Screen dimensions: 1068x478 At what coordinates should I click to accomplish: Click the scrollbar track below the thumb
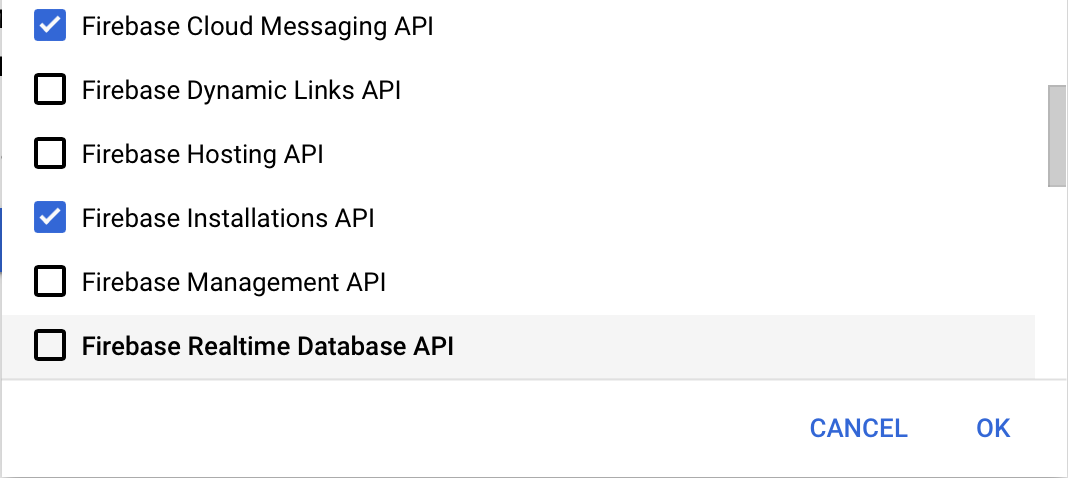click(x=1057, y=279)
